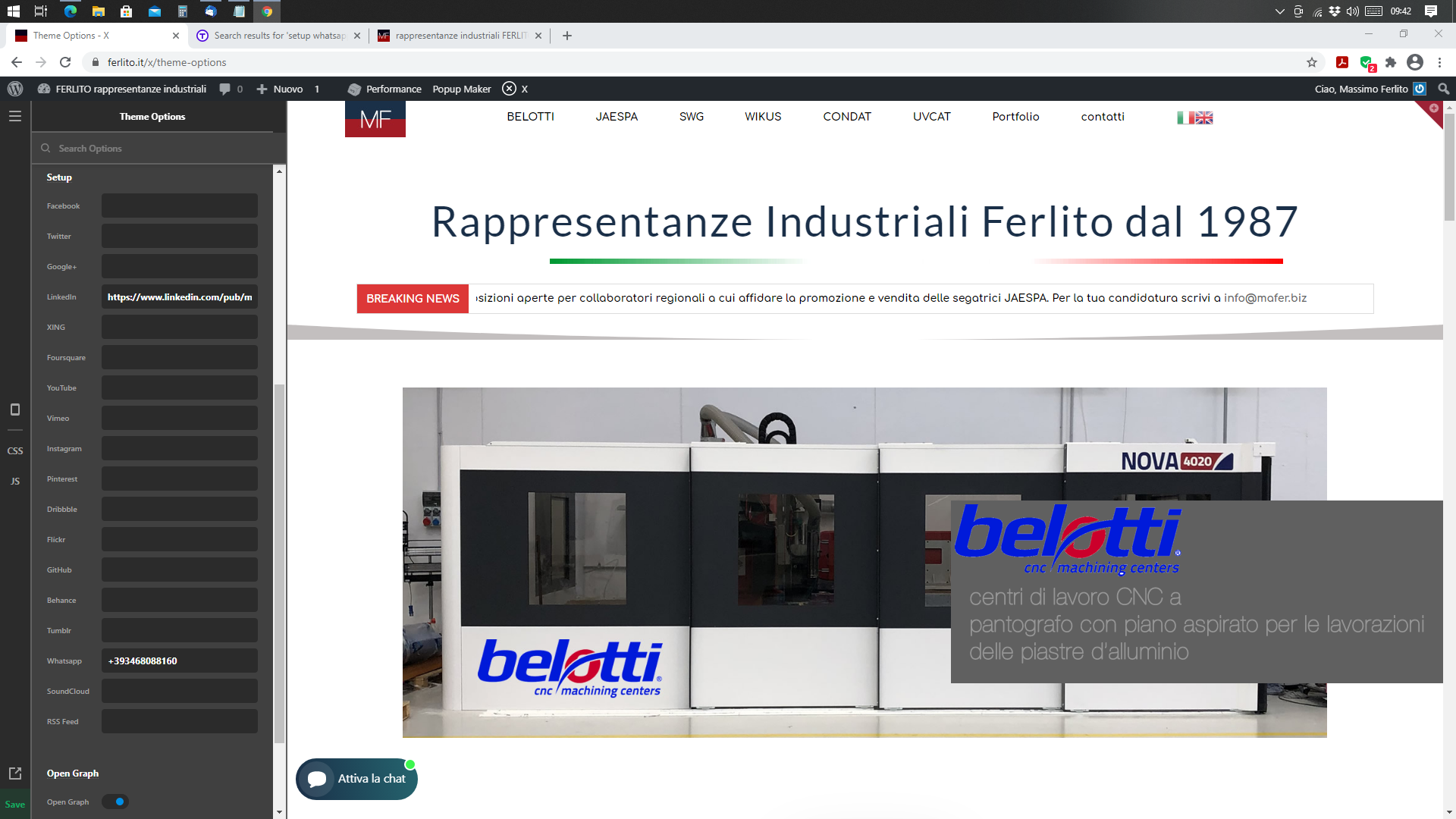Click the search magnifier in WordPress admin bar
The width and height of the screenshot is (1456, 819).
coord(1444,89)
